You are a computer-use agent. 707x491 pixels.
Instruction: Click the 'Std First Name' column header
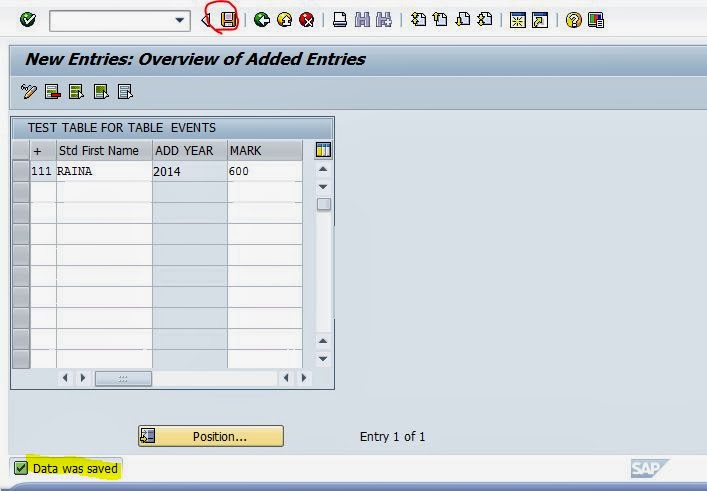(x=104, y=151)
